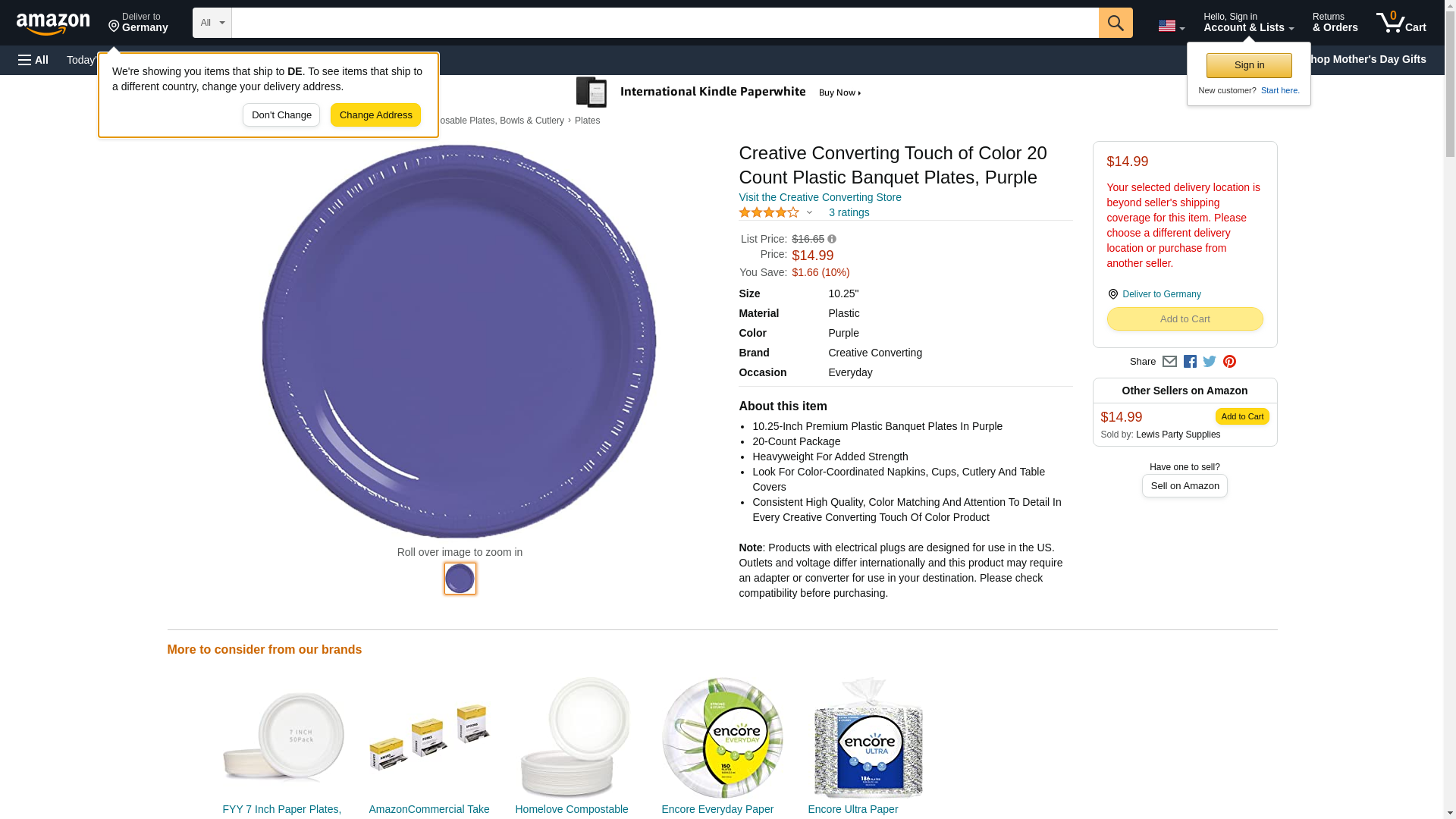Share product on Facebook icon
Screen dimensions: 1456x819
pyautogui.click(x=1190, y=362)
